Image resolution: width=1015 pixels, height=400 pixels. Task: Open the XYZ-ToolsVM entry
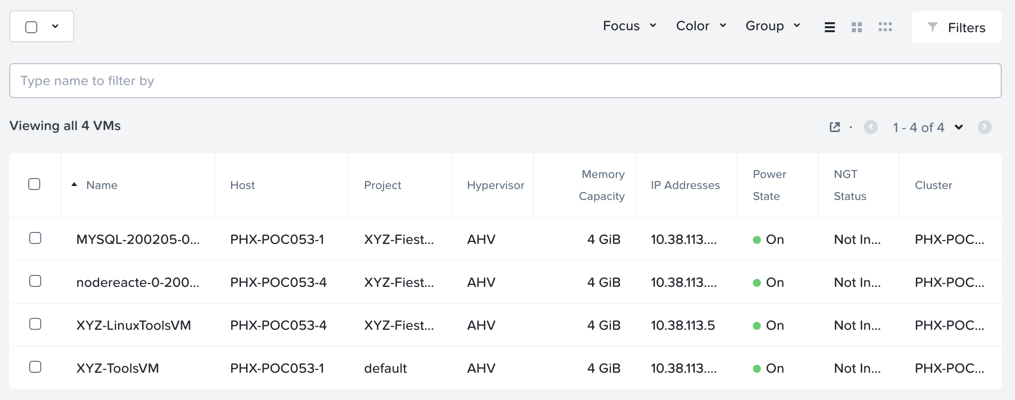click(x=117, y=368)
